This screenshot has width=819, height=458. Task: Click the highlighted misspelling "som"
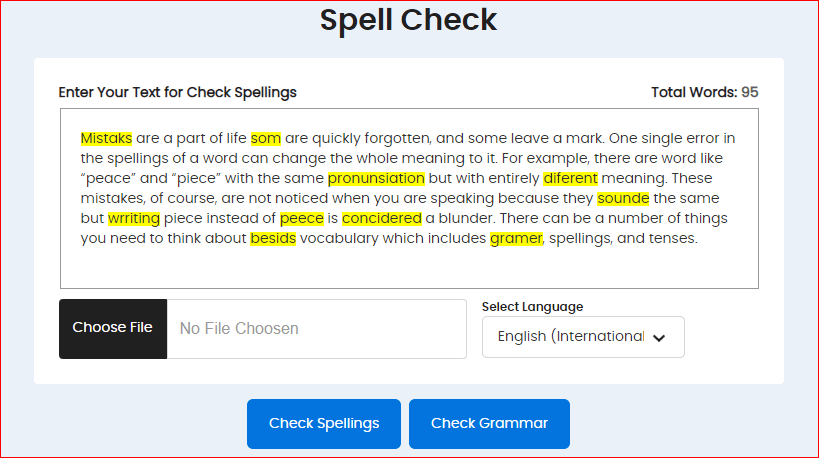[266, 138]
